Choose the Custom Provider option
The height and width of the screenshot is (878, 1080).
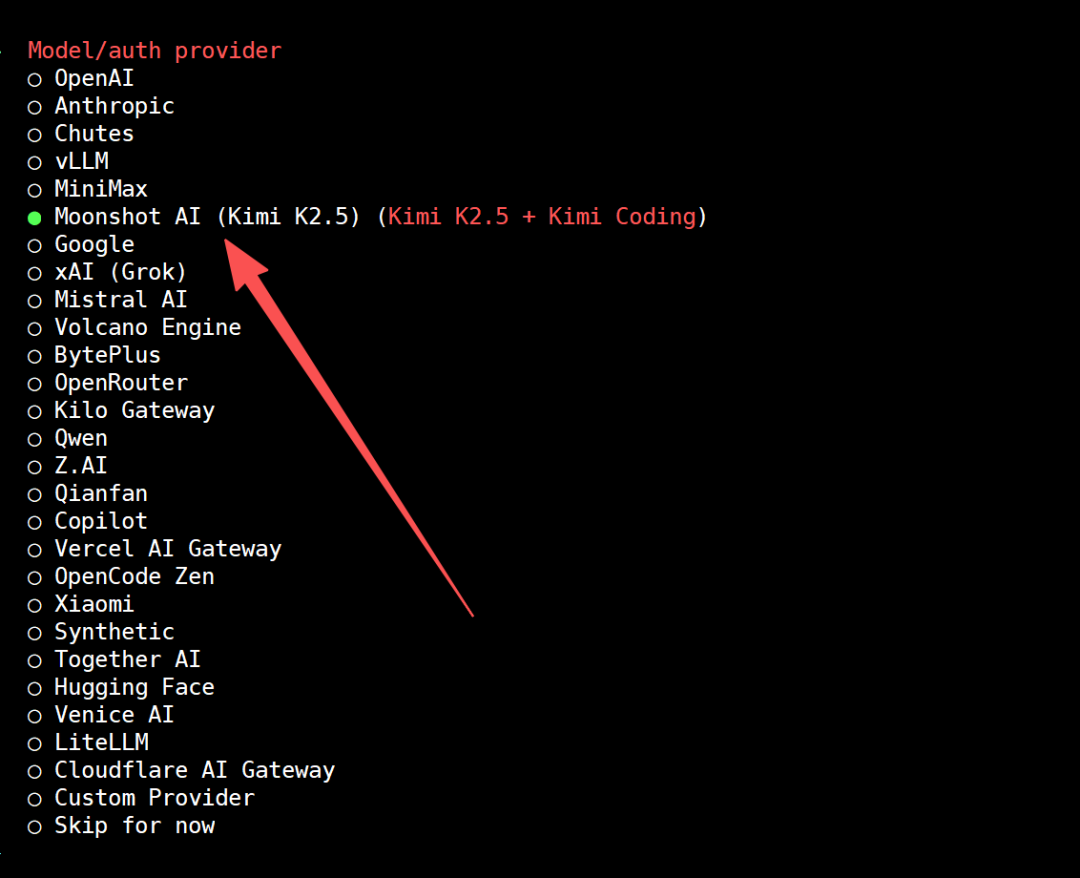click(35, 799)
